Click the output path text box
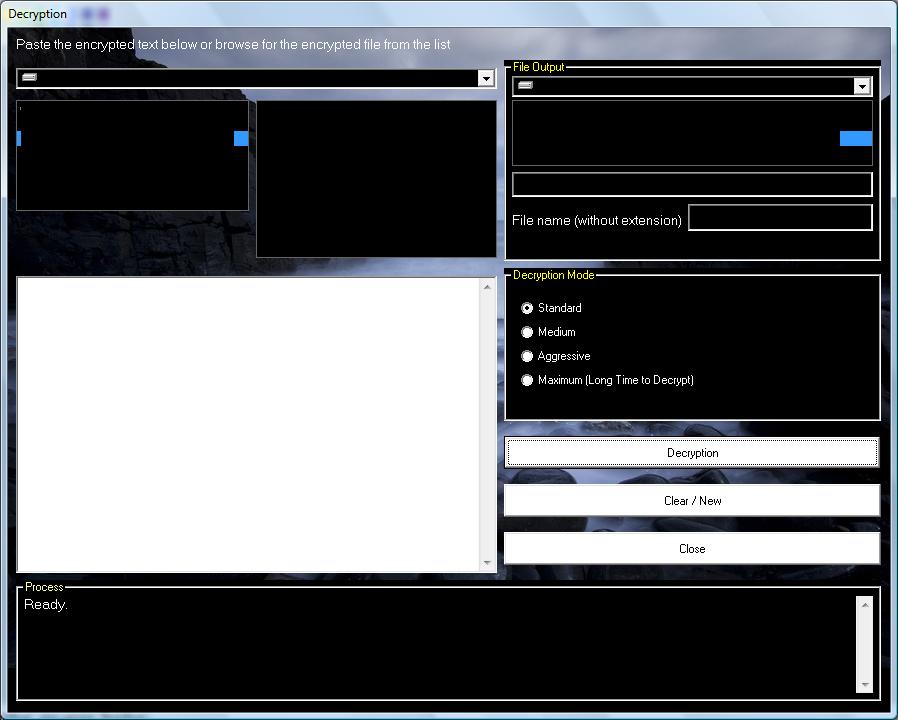Viewport: 898px width, 720px height. (x=692, y=184)
